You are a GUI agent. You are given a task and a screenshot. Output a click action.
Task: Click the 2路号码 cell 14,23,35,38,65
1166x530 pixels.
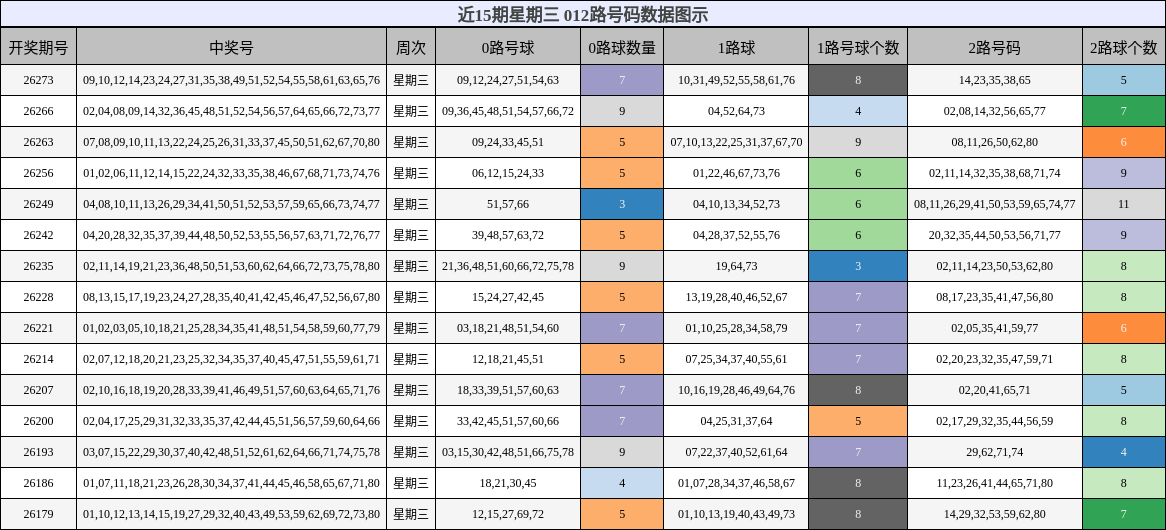click(x=995, y=80)
